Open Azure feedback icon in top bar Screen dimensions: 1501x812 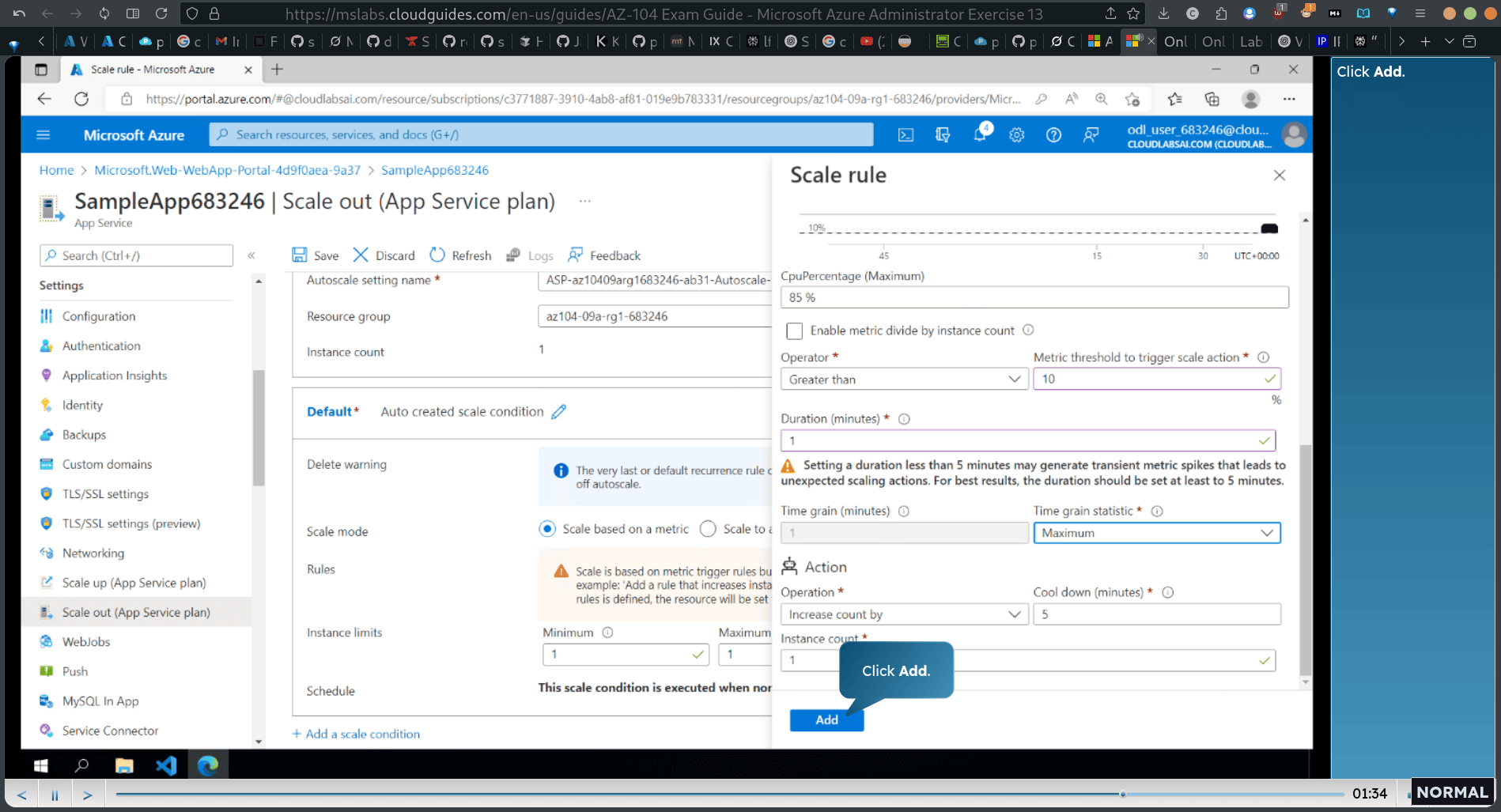tap(1091, 135)
